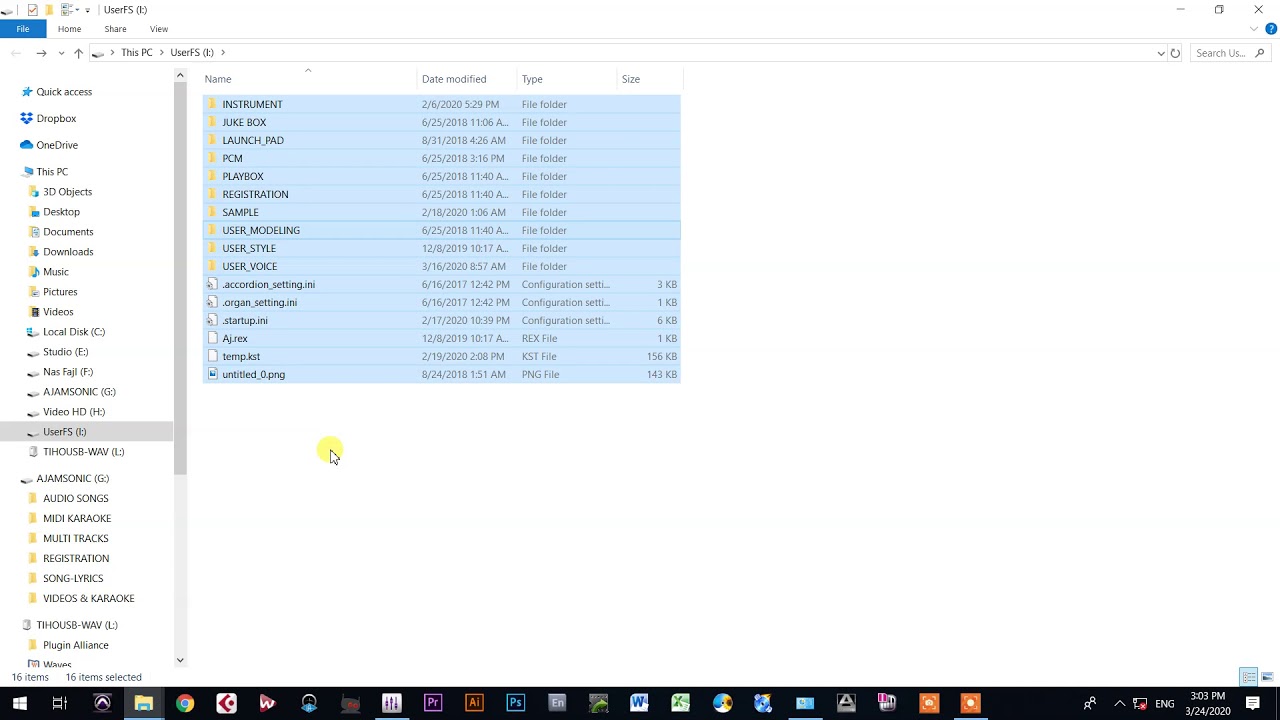Open Adobe Illustrator from taskbar
The image size is (1280, 720).
coord(474,703)
